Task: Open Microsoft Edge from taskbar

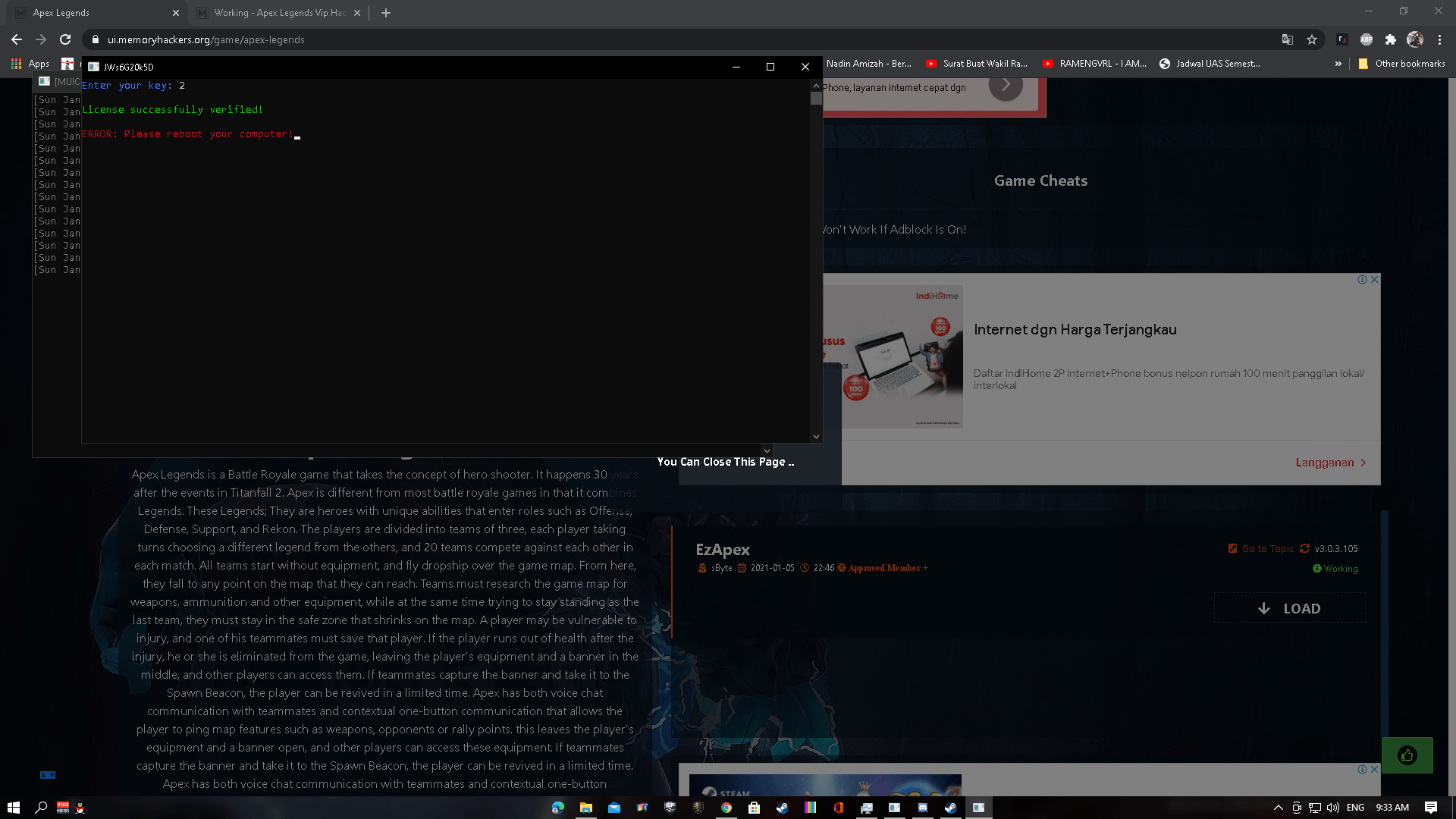Action: (558, 808)
